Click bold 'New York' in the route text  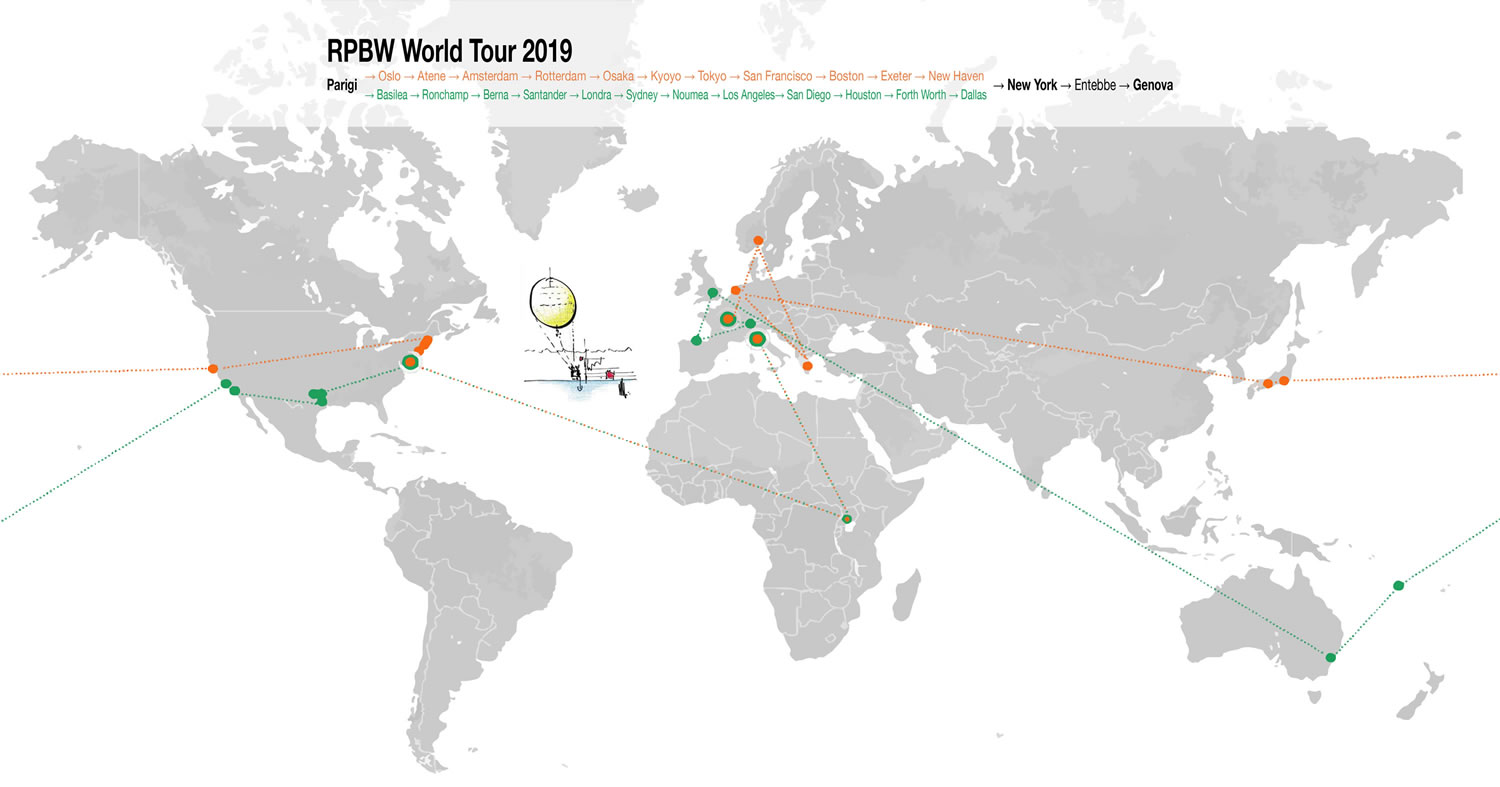[1031, 85]
